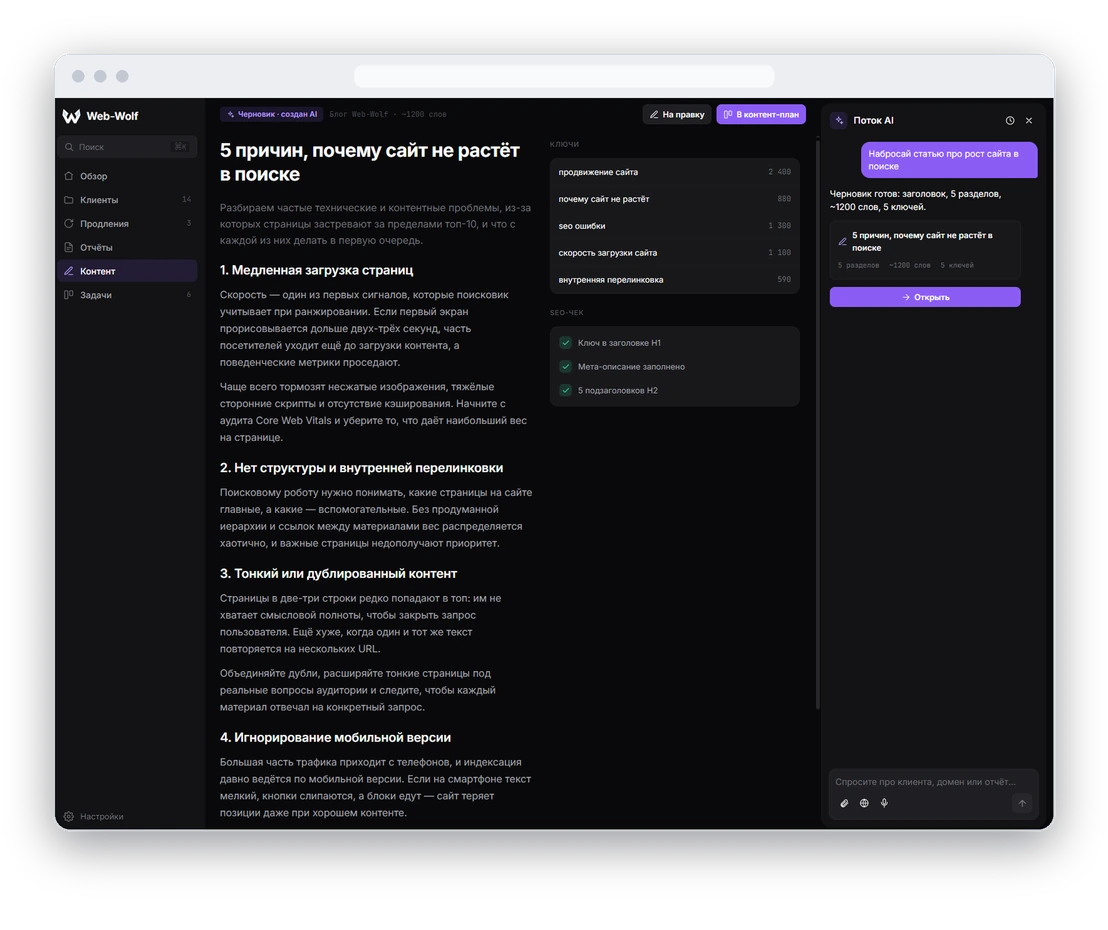Toggle Мета-описание заполнено check
The width and height of the screenshot is (1108, 930).
tap(565, 366)
